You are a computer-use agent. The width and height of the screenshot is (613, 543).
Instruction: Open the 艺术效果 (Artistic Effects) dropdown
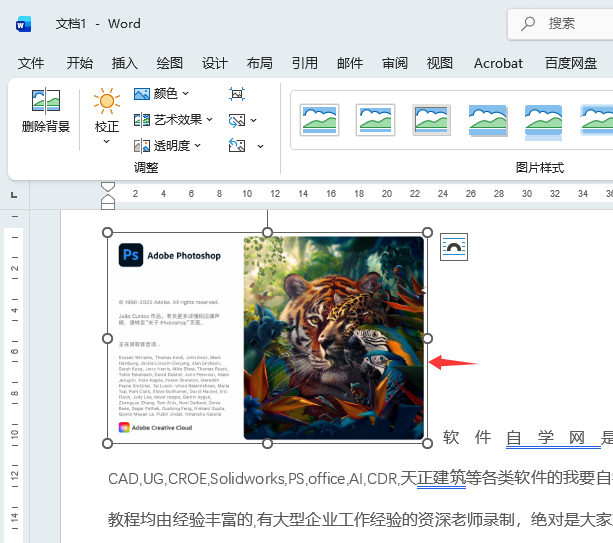click(174, 120)
